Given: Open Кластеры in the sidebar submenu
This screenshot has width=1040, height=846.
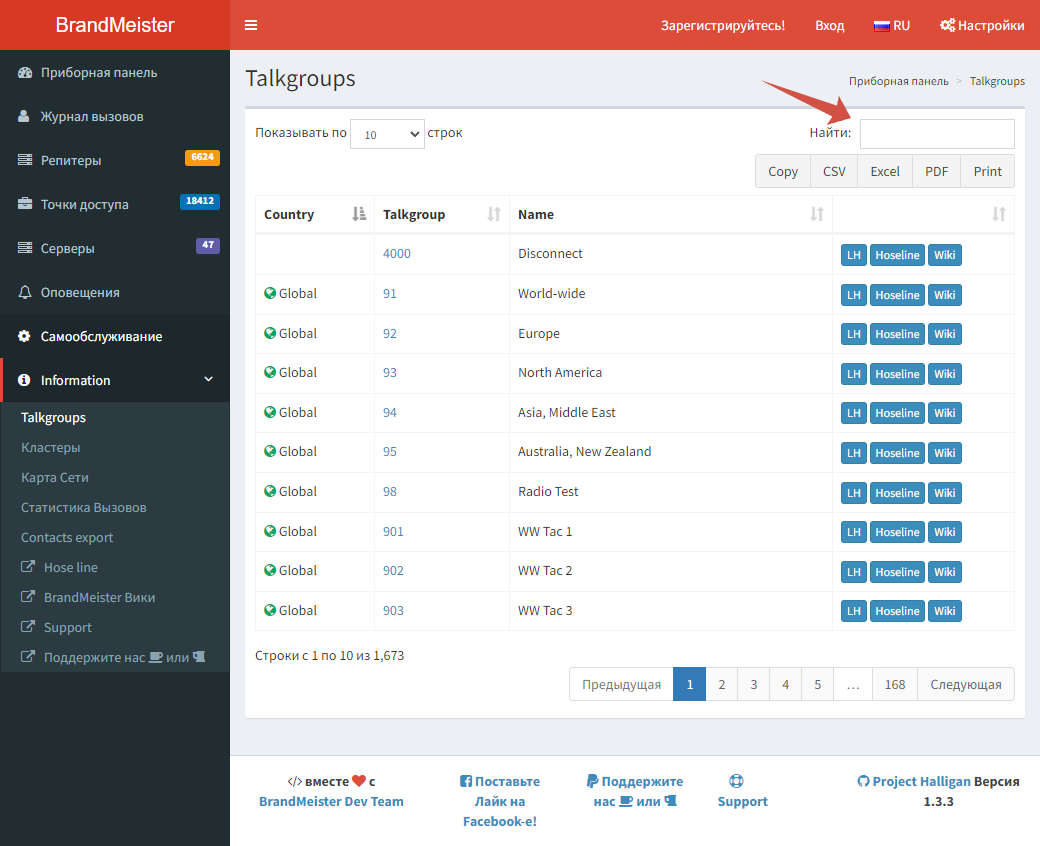Looking at the screenshot, I should (x=50, y=448).
